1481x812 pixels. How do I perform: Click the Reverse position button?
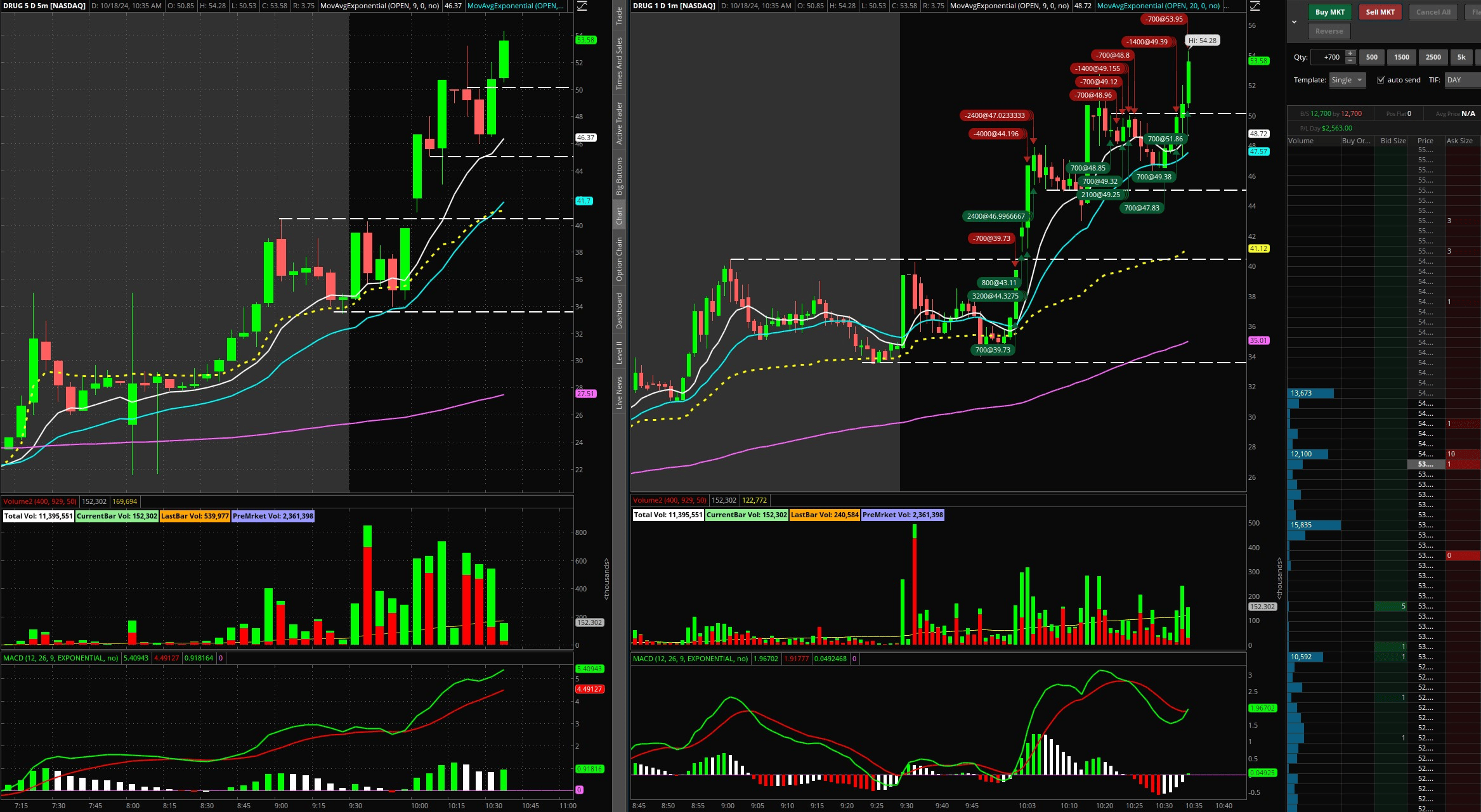point(1329,31)
